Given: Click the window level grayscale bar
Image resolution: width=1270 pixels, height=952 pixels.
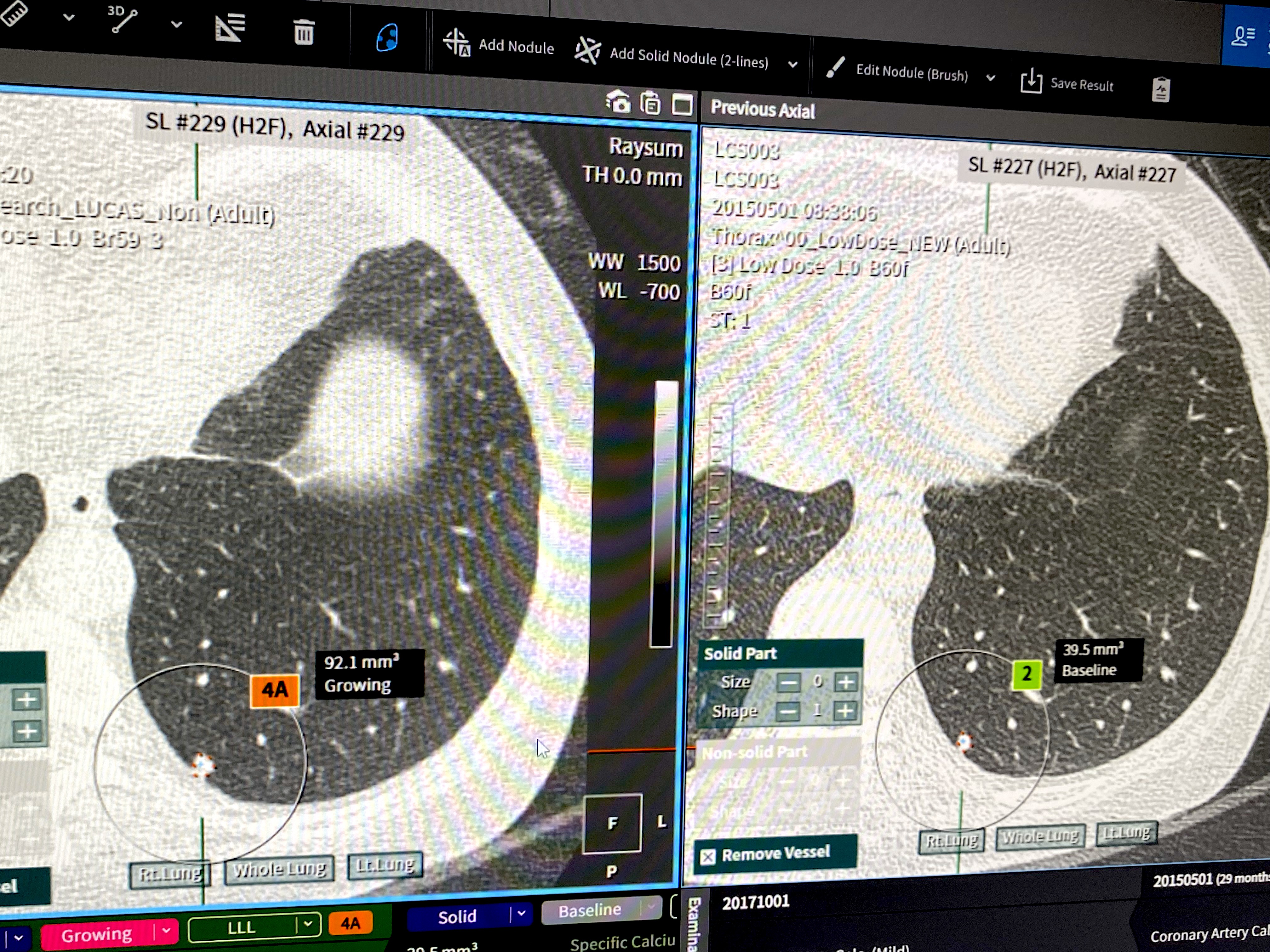Looking at the screenshot, I should coord(664,513).
